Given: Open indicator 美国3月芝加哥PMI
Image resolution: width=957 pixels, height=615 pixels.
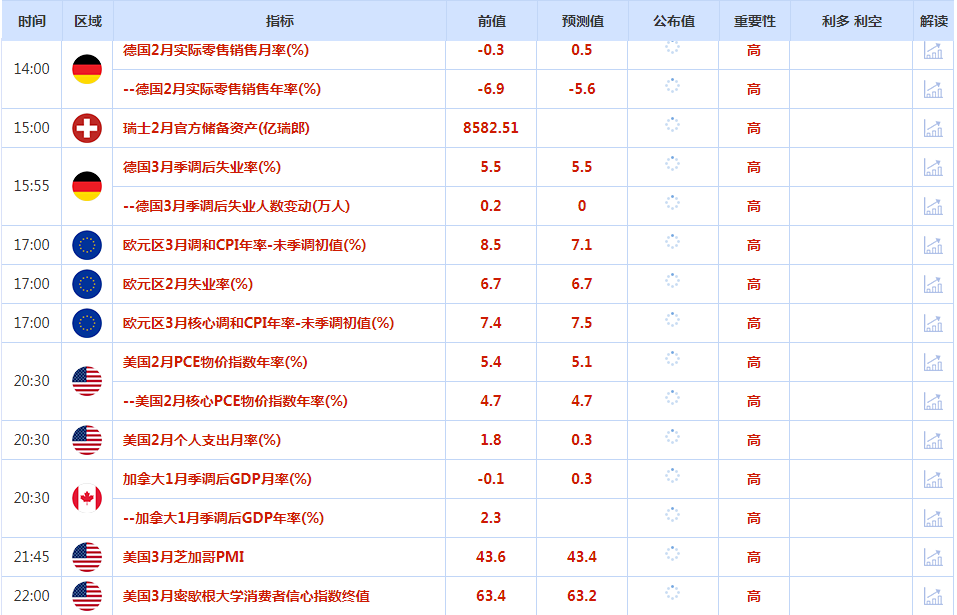Looking at the screenshot, I should (x=183, y=557).
